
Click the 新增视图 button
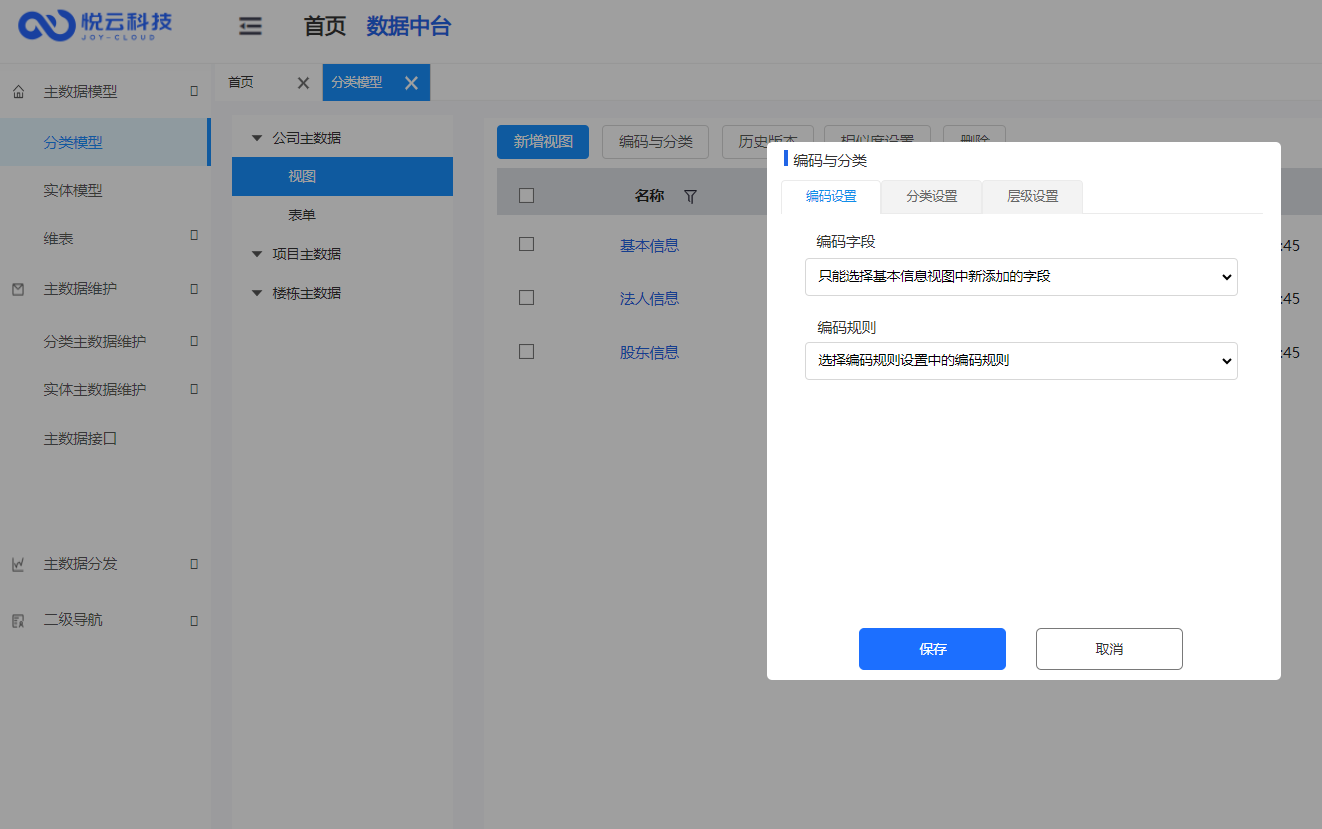pyautogui.click(x=543, y=142)
